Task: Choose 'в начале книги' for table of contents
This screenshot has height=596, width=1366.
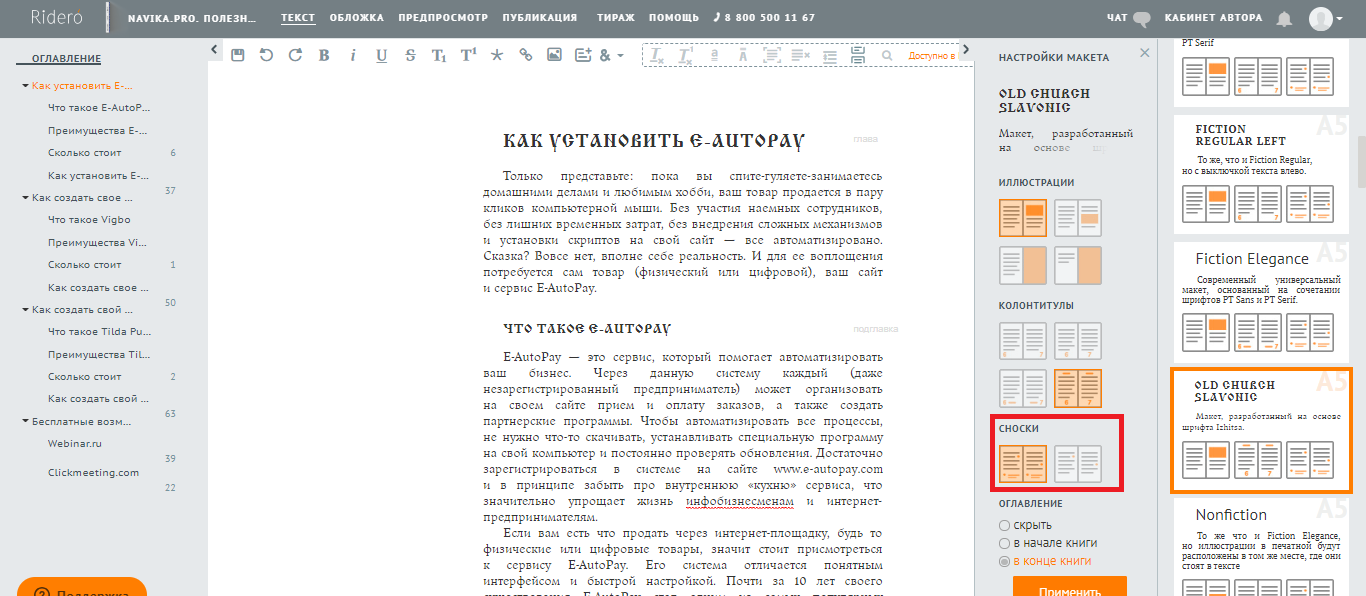Action: tap(1005, 543)
